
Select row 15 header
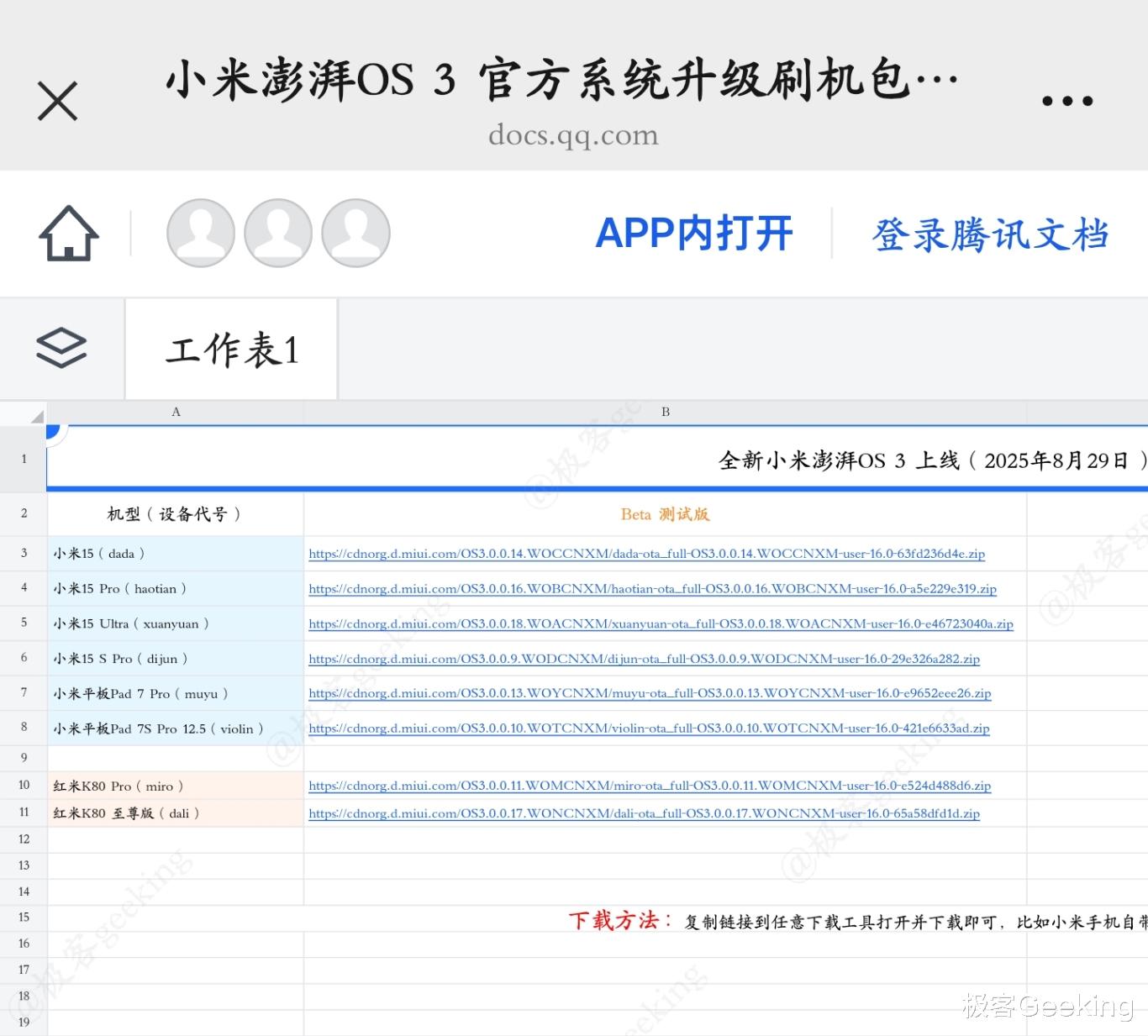click(x=24, y=918)
